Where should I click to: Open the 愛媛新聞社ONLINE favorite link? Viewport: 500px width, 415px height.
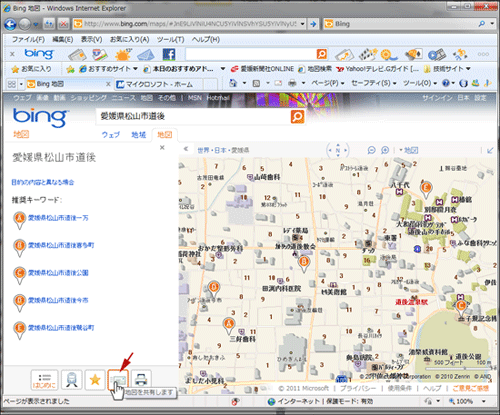click(x=263, y=69)
